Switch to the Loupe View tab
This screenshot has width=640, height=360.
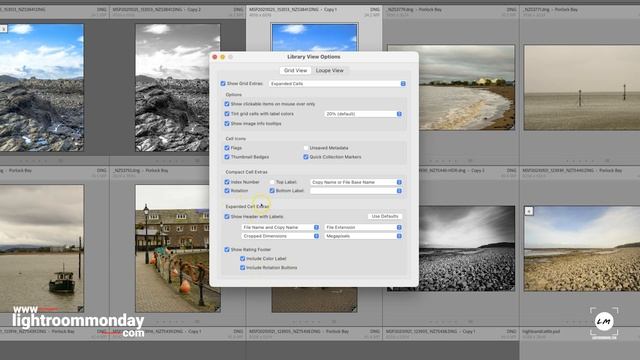tap(329, 70)
